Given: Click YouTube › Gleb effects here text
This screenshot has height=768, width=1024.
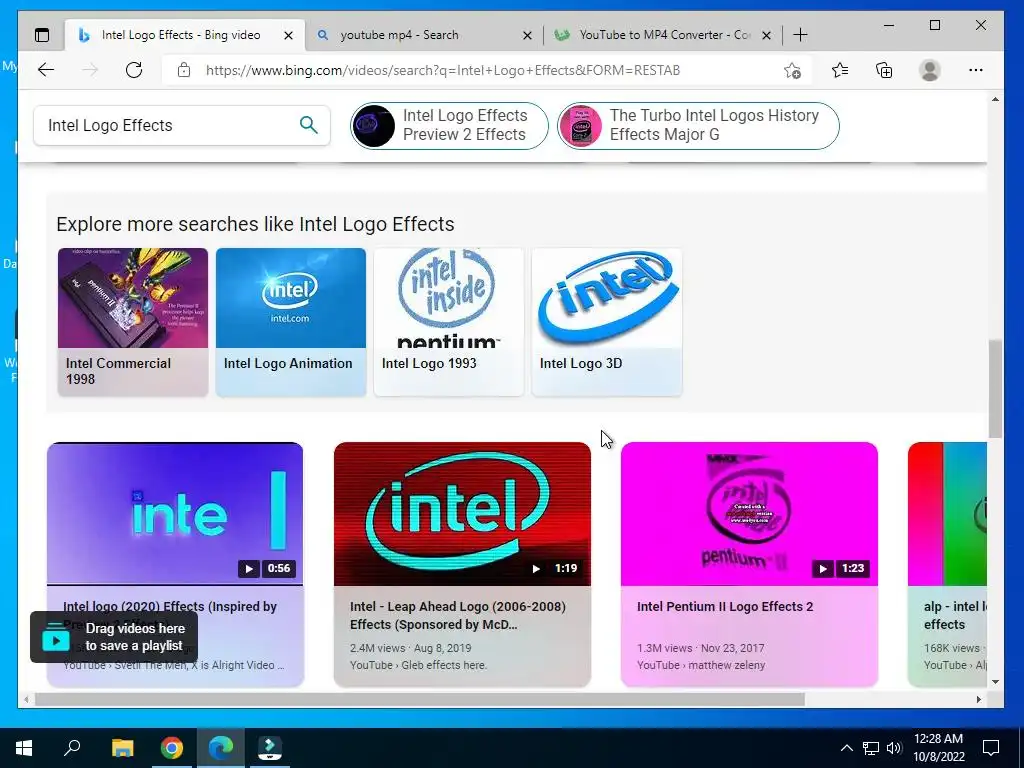Looking at the screenshot, I should pyautogui.click(x=418, y=665).
